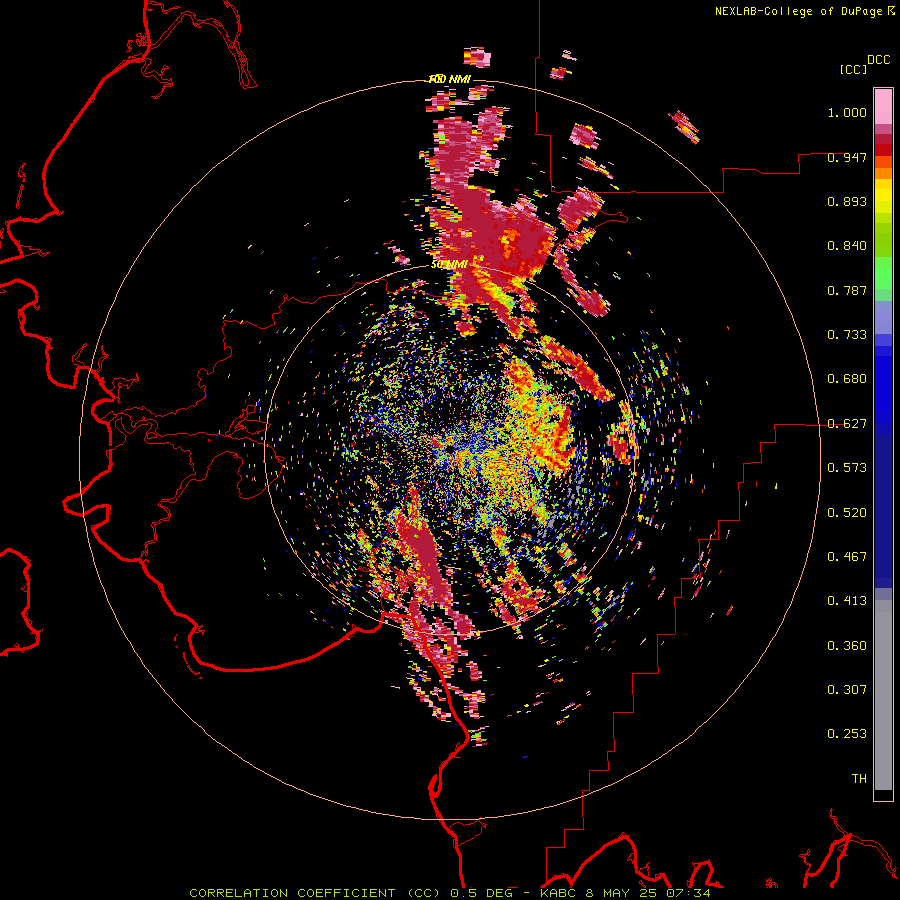
Task: Click the 0.413 scale label
Action: coord(847,601)
